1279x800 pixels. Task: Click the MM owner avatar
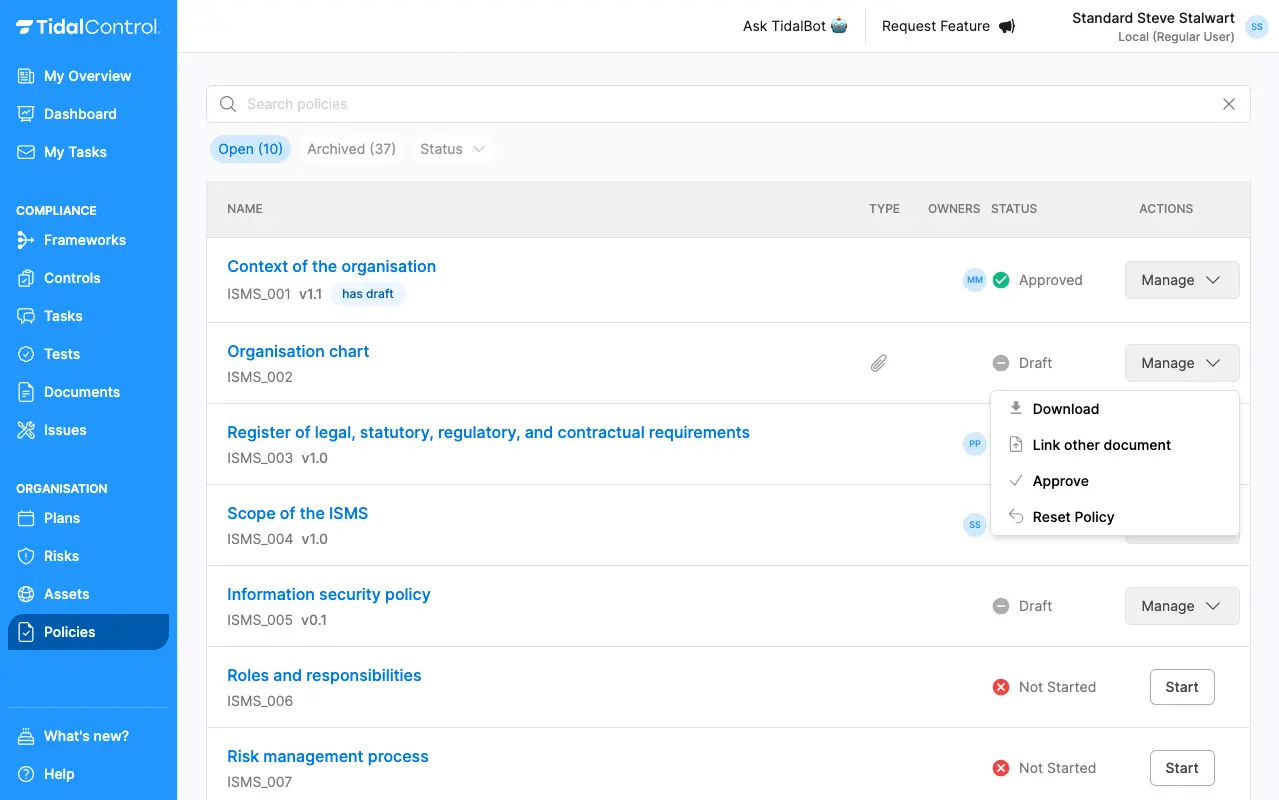[x=975, y=280]
